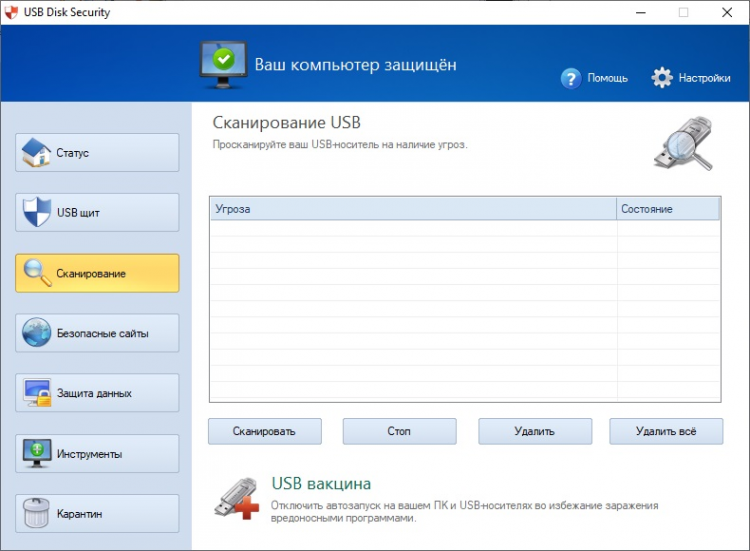Click the USB vaccine drive icon with red cross
750x551 pixels.
pos(237,498)
